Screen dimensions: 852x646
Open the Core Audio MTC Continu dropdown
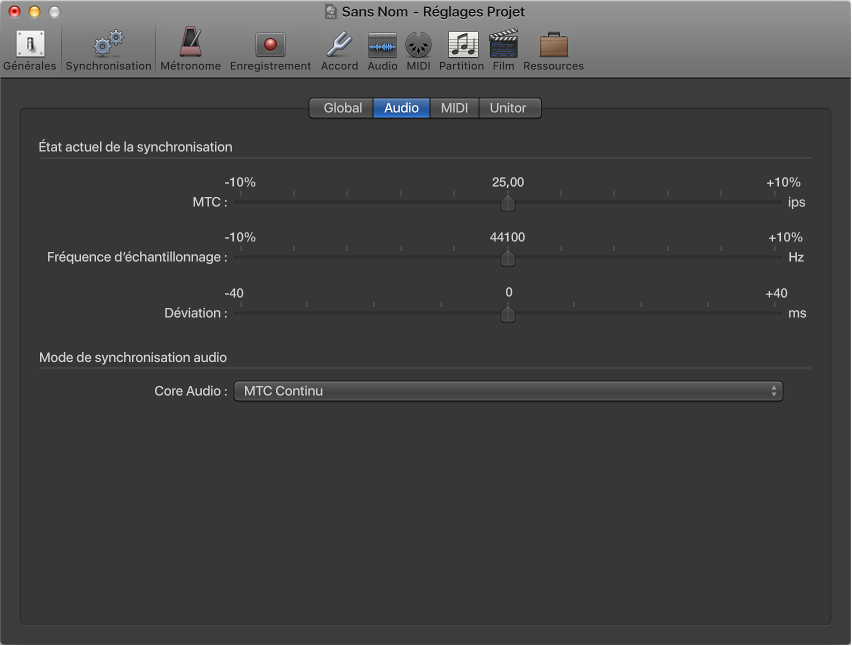(508, 391)
